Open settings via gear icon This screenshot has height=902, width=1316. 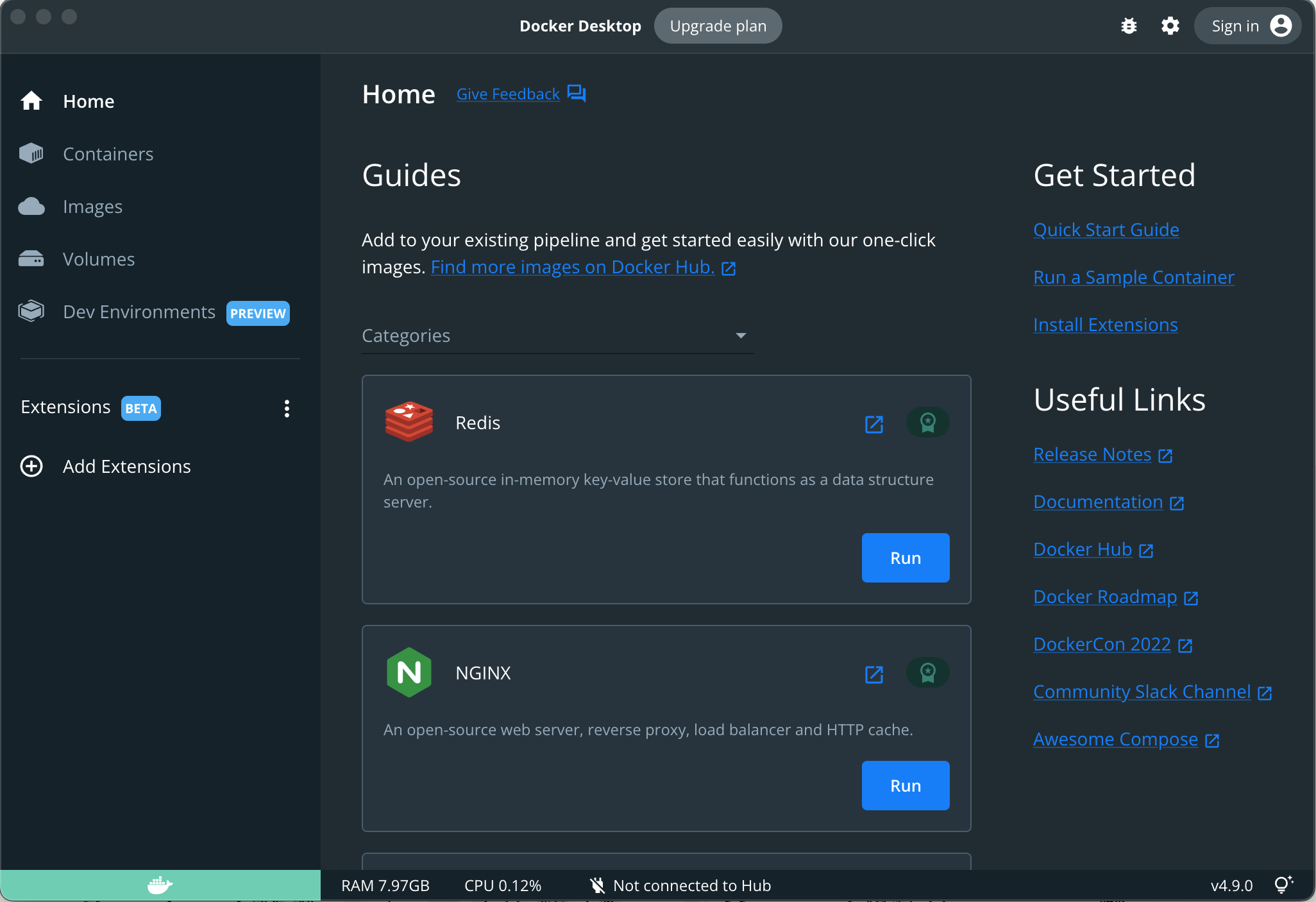[1170, 26]
